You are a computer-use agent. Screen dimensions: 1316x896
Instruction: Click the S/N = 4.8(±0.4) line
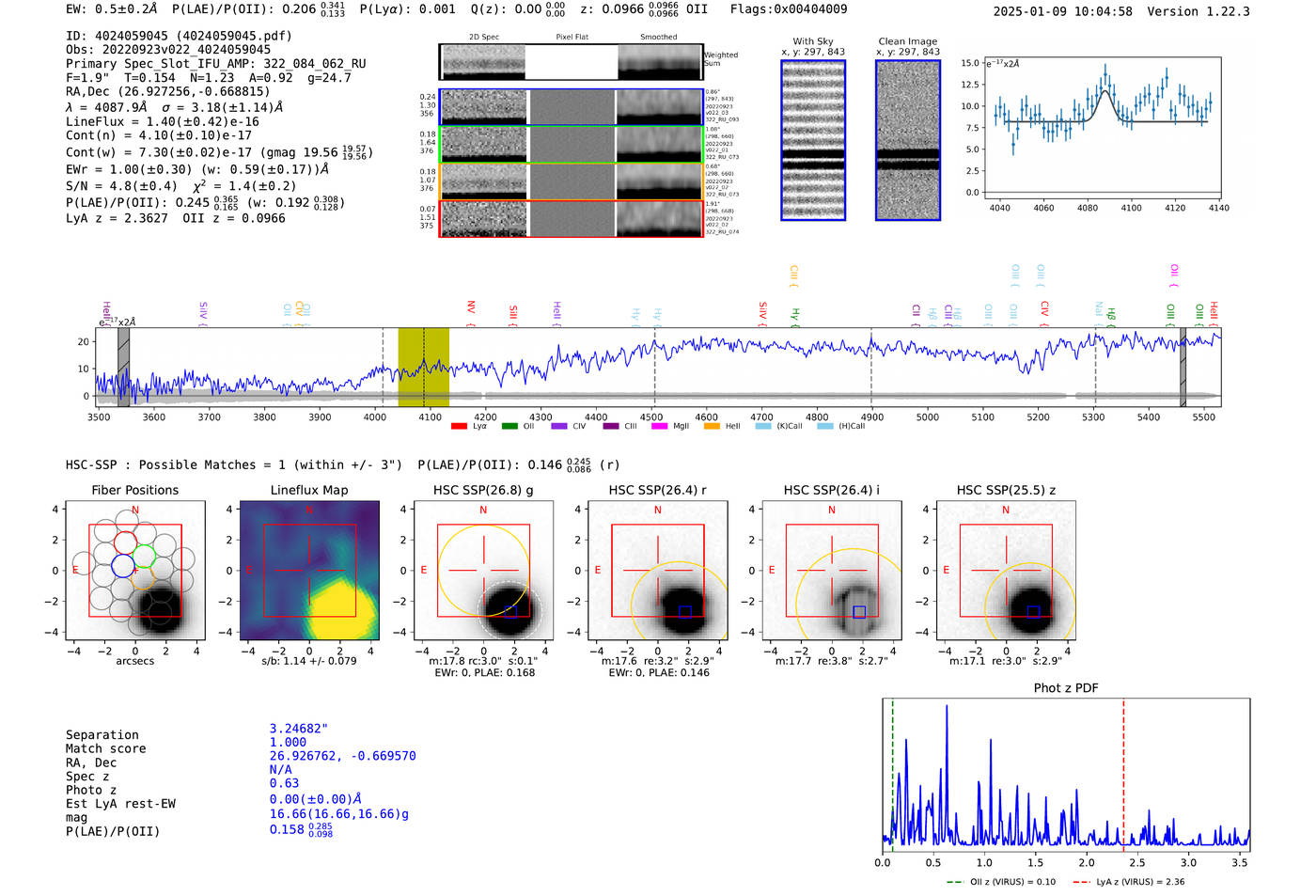(121, 186)
